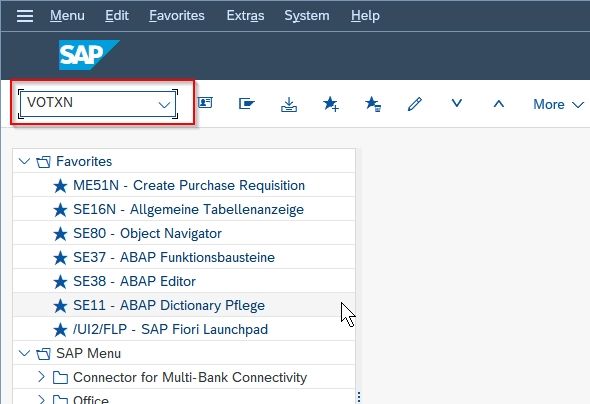Open the System menu
Image resolution: width=590 pixels, height=404 pixels.
pos(307,16)
